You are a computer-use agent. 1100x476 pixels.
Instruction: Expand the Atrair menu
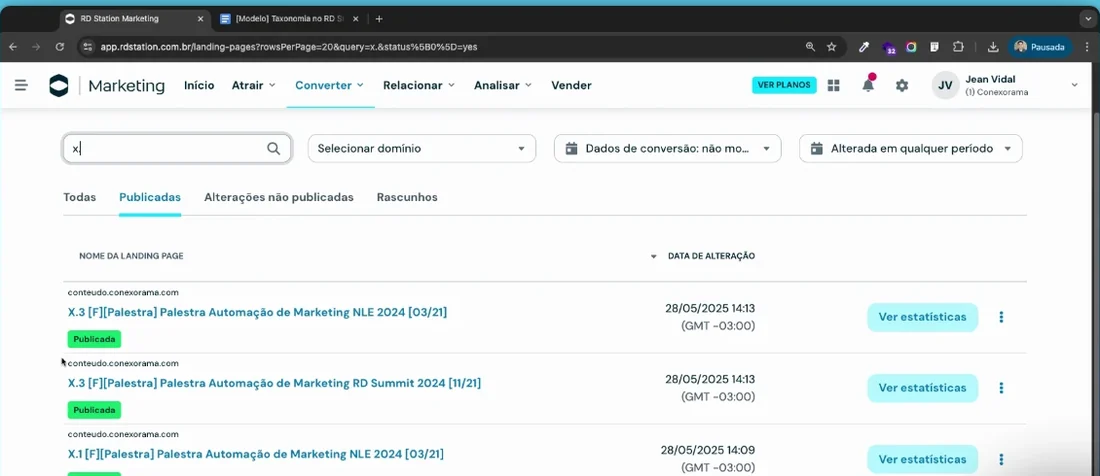coord(253,86)
